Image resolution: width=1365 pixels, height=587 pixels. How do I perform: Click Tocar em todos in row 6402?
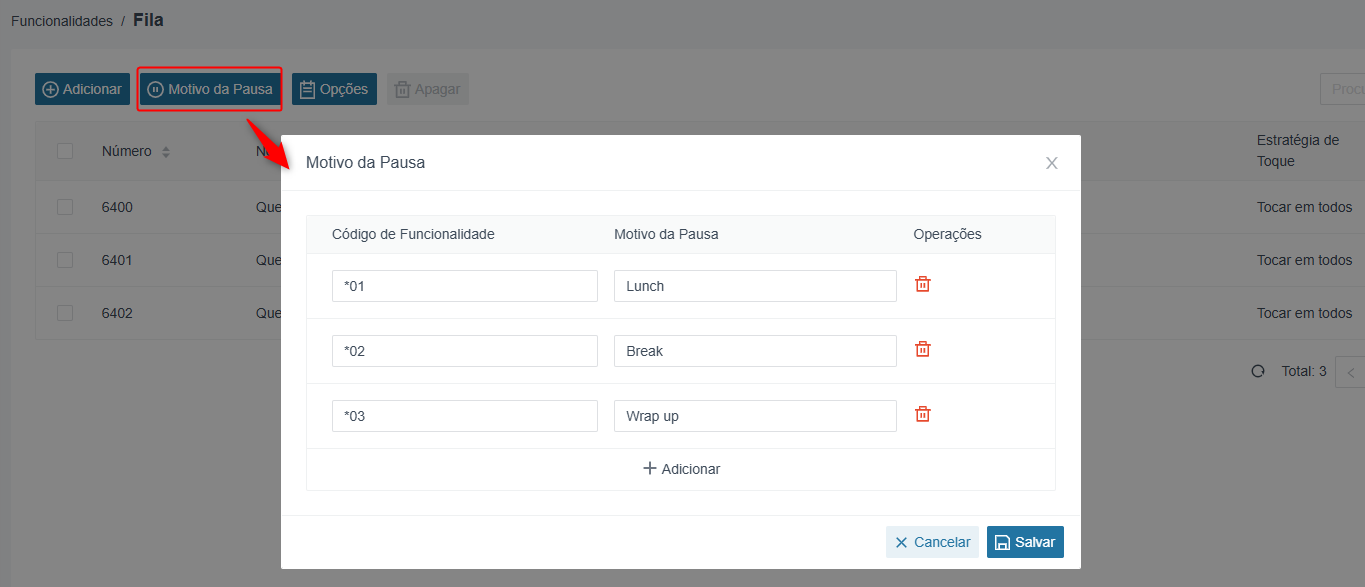1304,313
